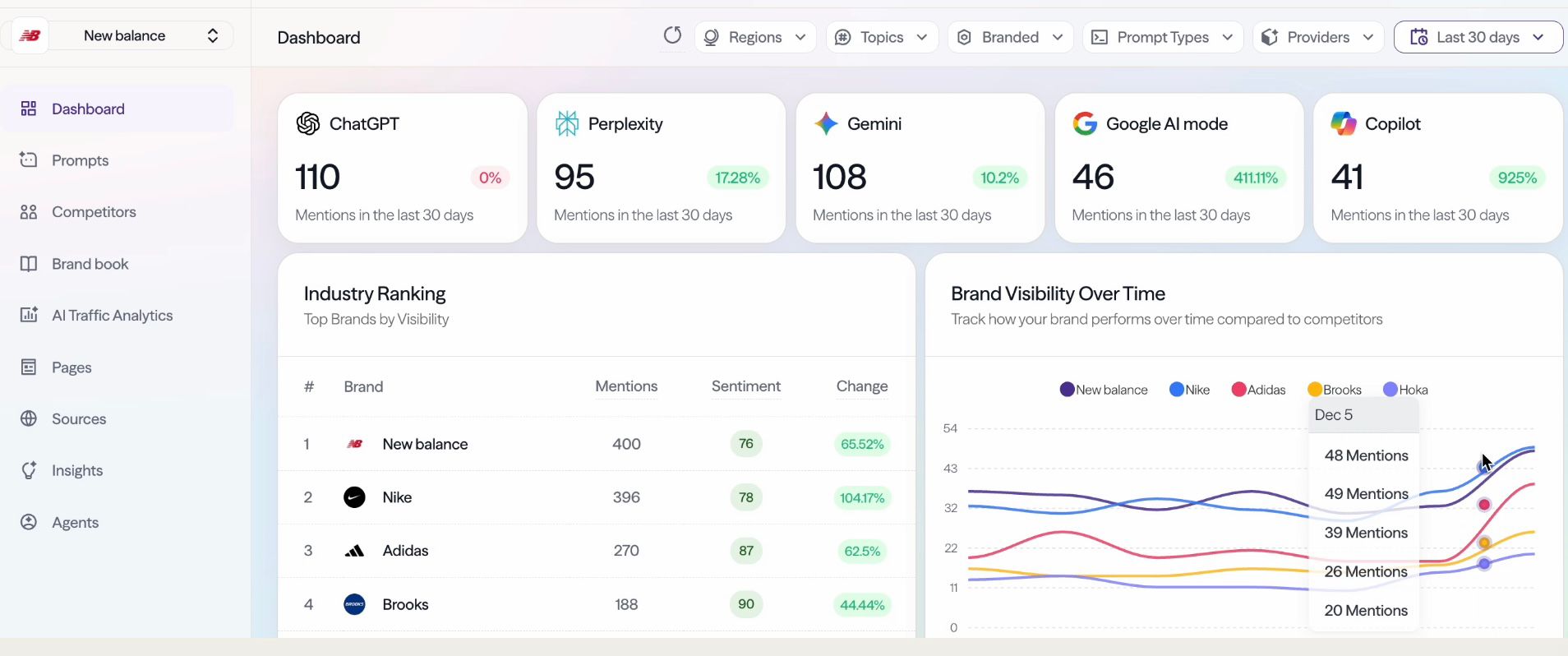Open the Regions filter dropdown

point(754,38)
